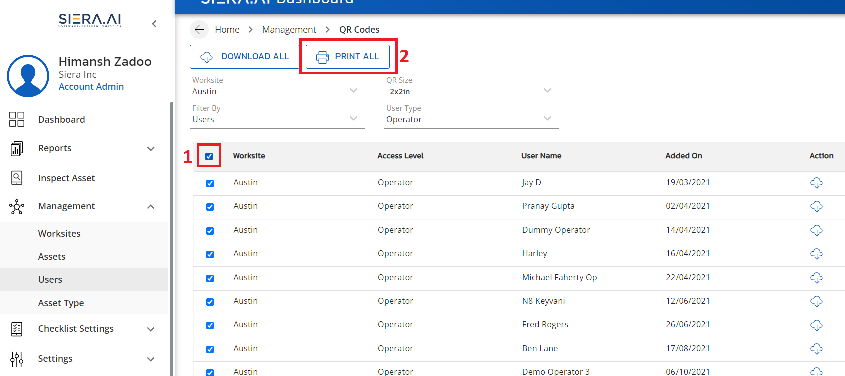Expand the Reports menu chevron
This screenshot has width=845, height=376.
pyautogui.click(x=151, y=149)
